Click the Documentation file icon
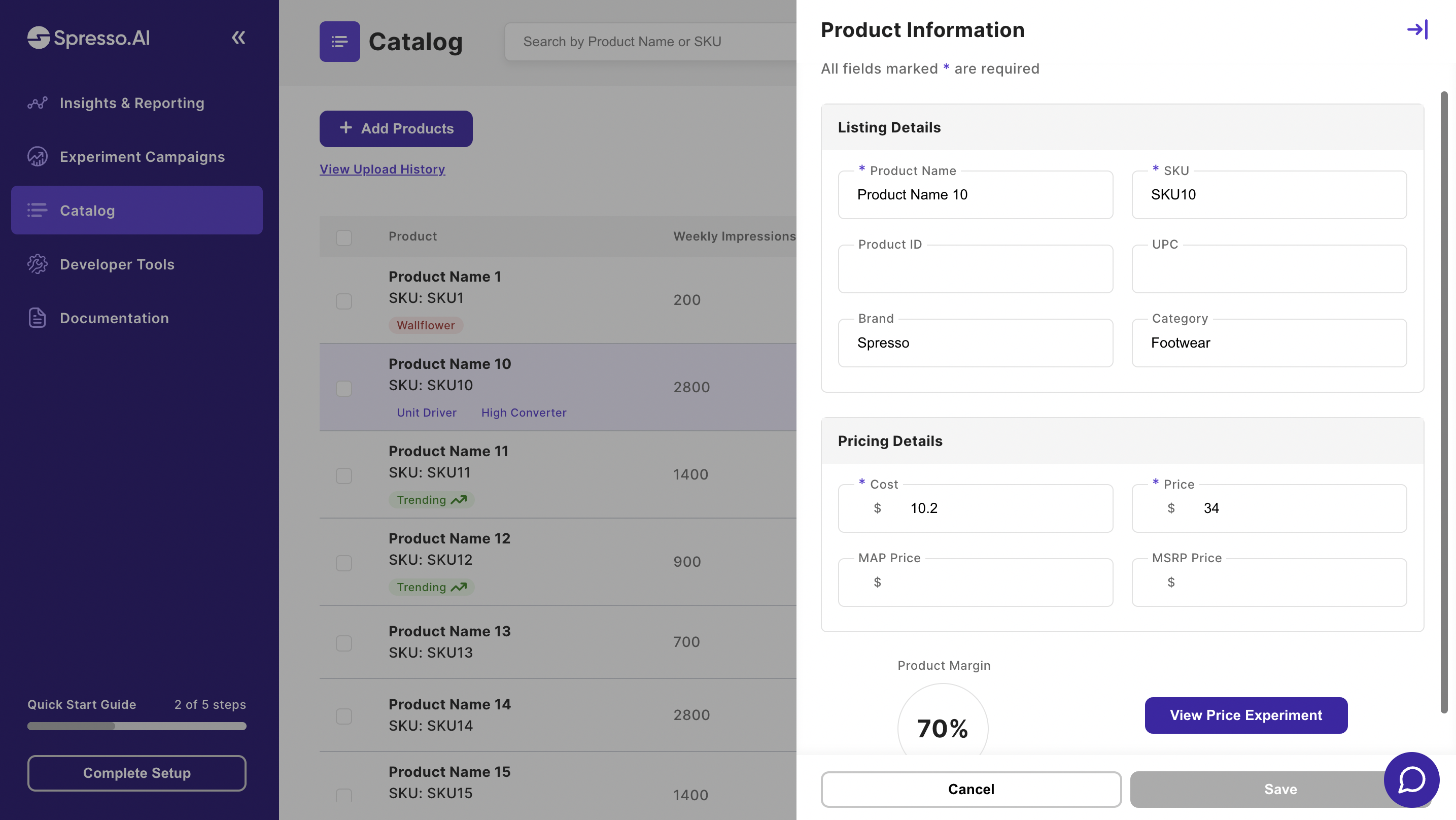Viewport: 1456px width, 820px height. point(38,318)
